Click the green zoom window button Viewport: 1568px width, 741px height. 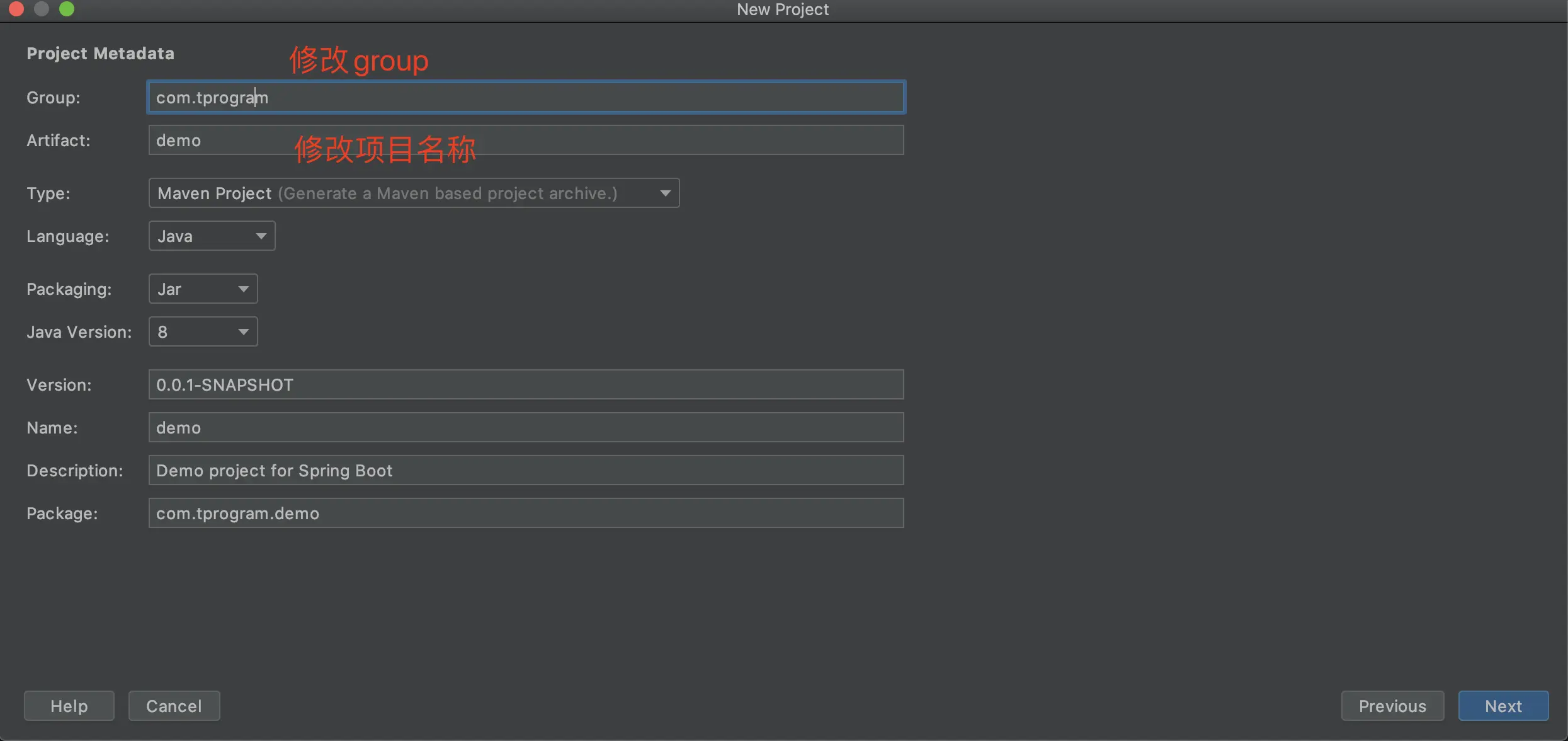point(67,9)
